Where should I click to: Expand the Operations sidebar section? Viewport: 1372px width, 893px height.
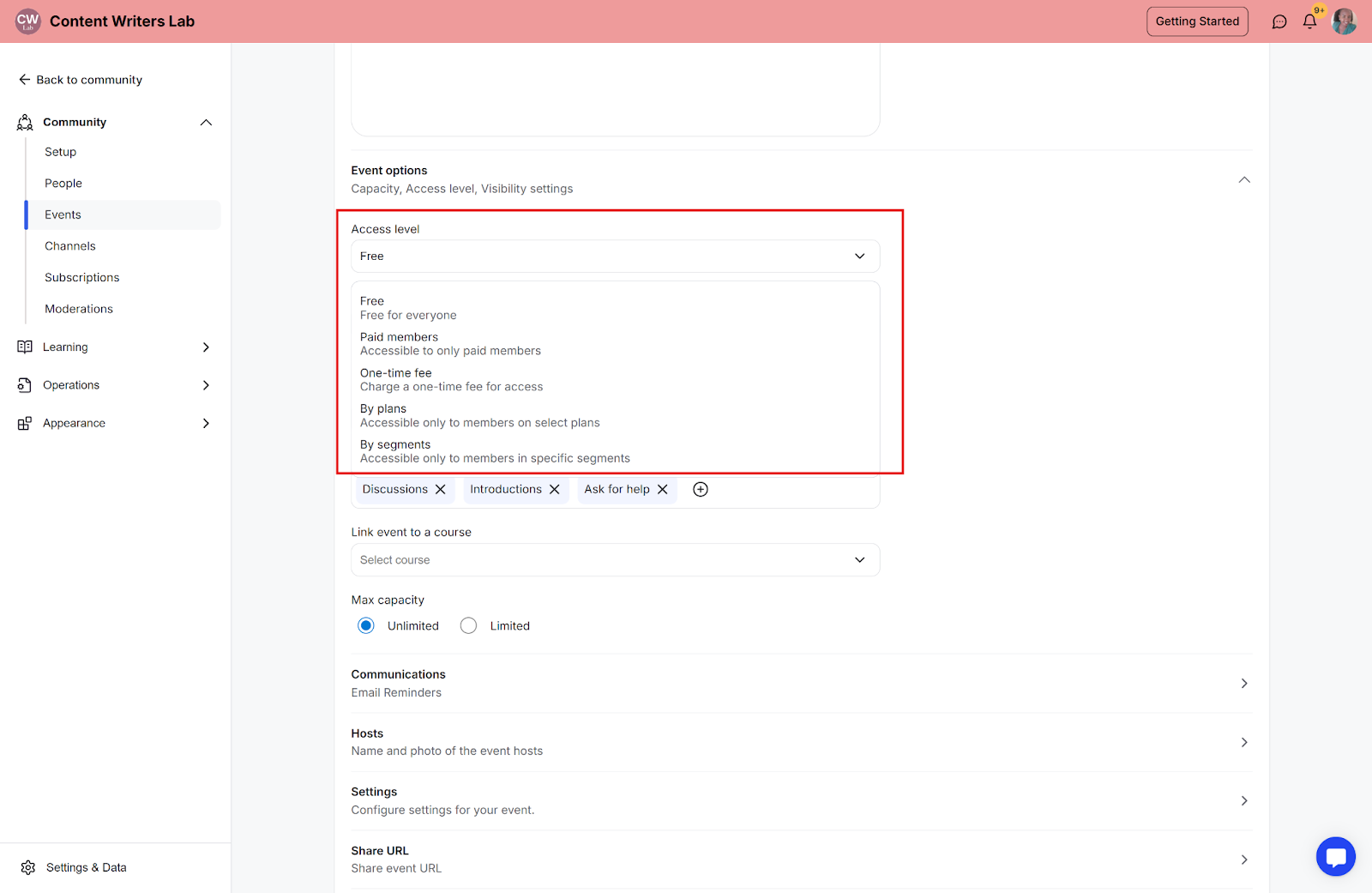(x=206, y=385)
